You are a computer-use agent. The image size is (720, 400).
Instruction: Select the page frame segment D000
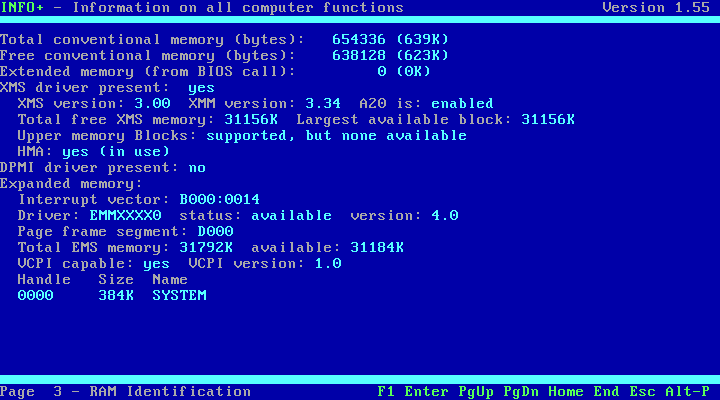[x=215, y=232]
